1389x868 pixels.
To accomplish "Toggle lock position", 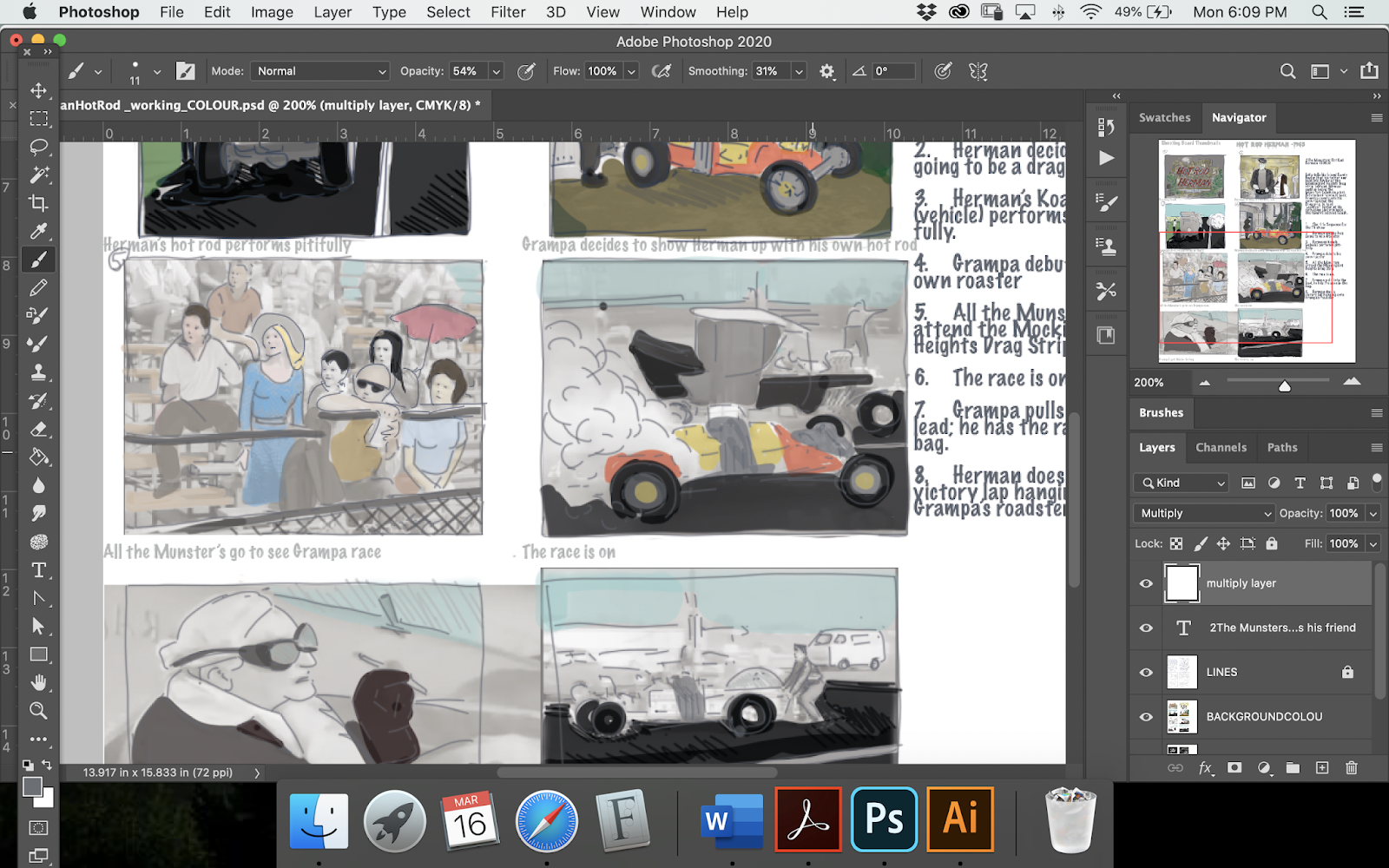I will point(1223,543).
